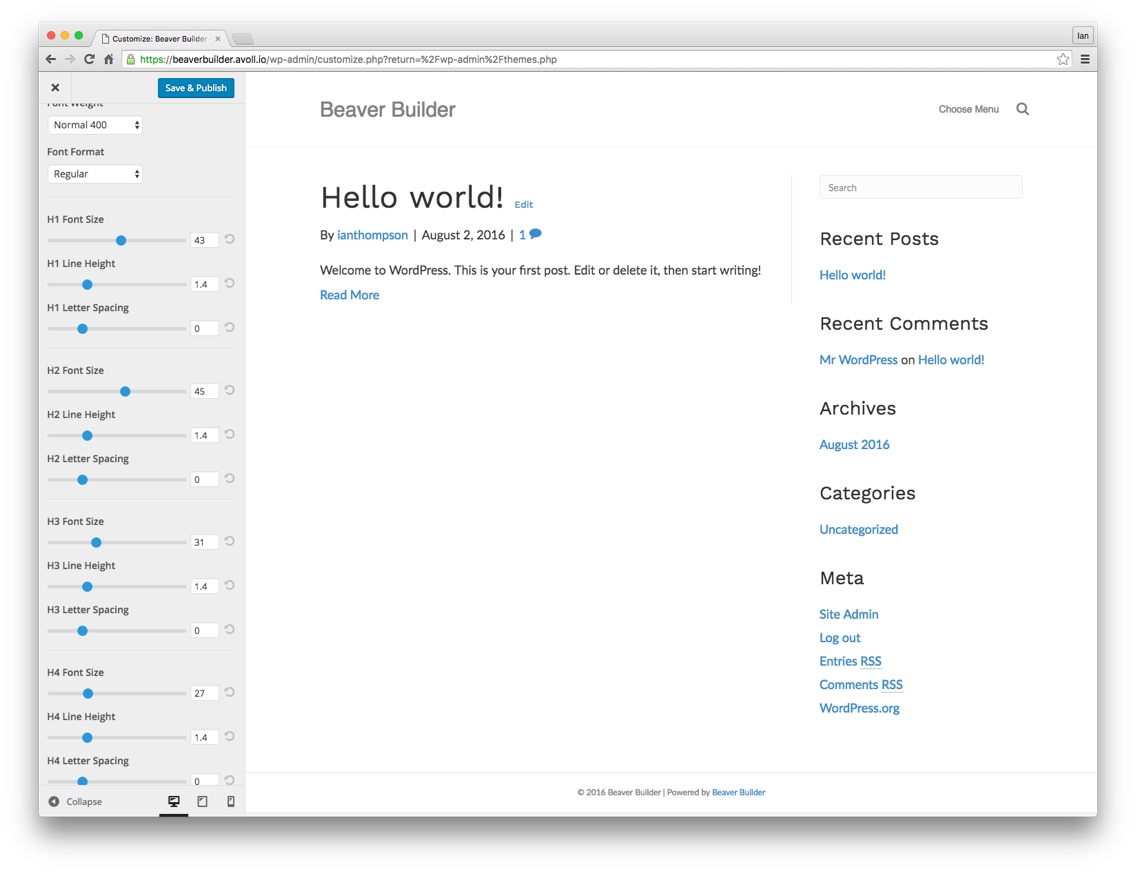
Task: Reset the H3 Font Size value
Action: [230, 541]
